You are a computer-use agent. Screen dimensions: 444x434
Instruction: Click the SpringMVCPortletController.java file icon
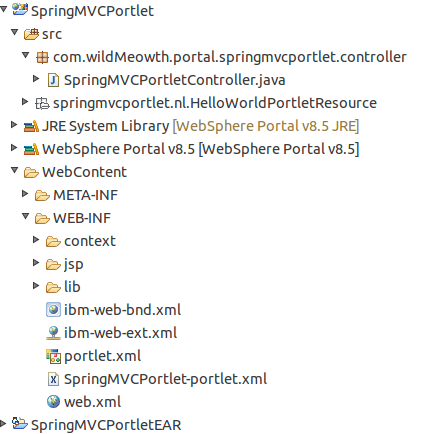pos(53,80)
